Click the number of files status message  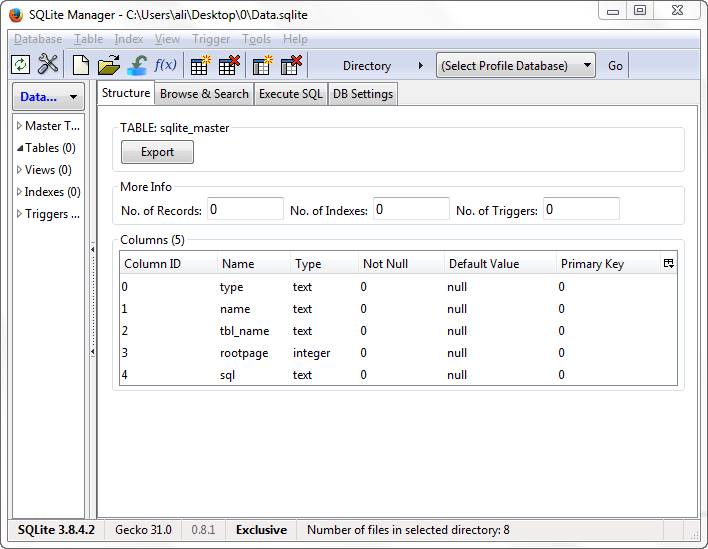408,530
